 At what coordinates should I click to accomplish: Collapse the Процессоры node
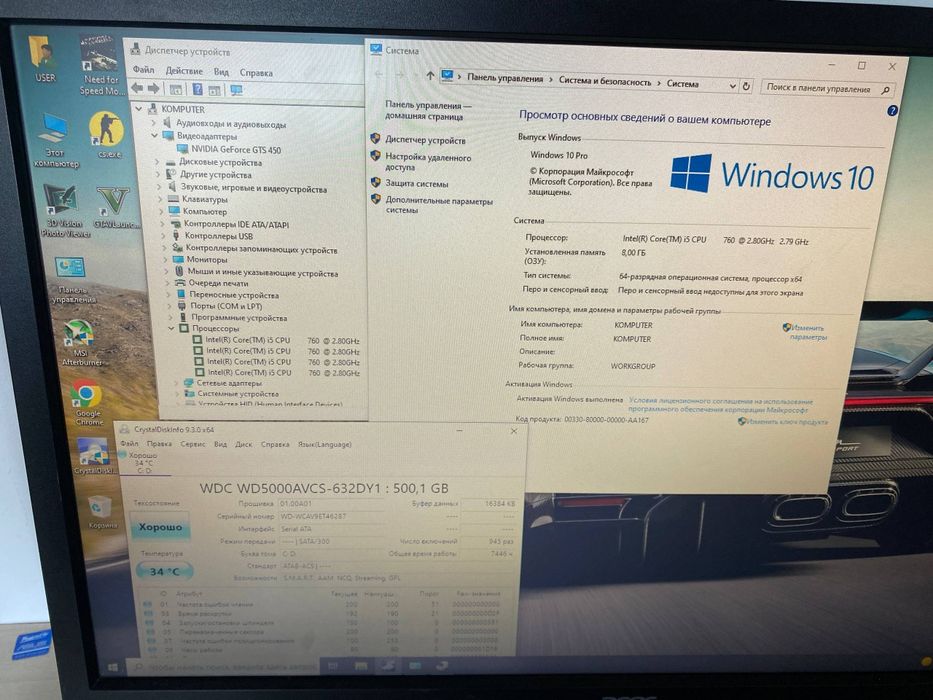[x=171, y=328]
